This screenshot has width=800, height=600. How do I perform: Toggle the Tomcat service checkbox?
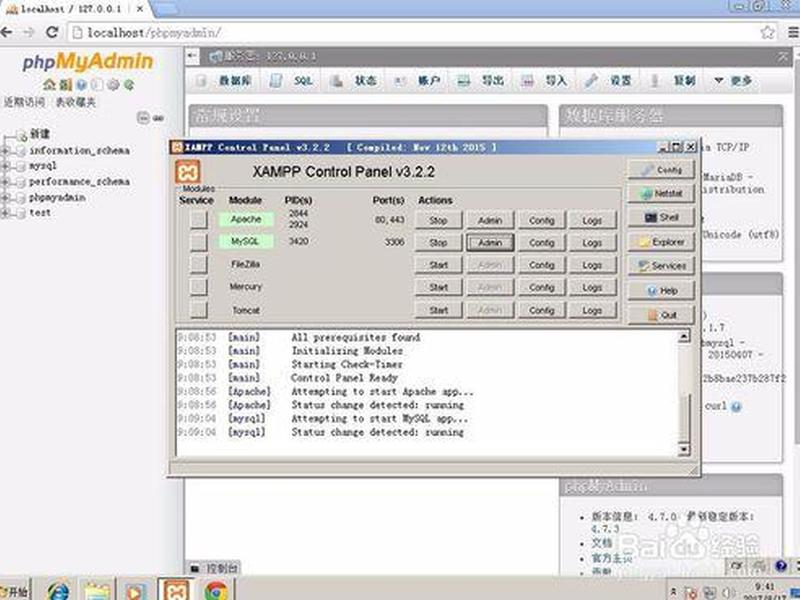point(199,309)
